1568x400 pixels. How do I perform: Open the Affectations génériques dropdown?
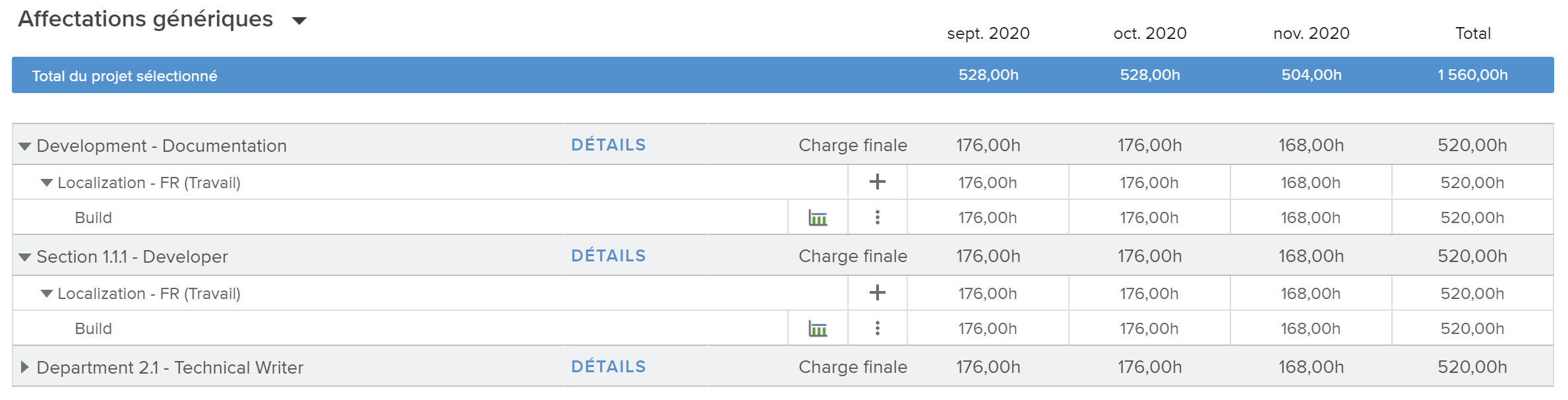299,21
